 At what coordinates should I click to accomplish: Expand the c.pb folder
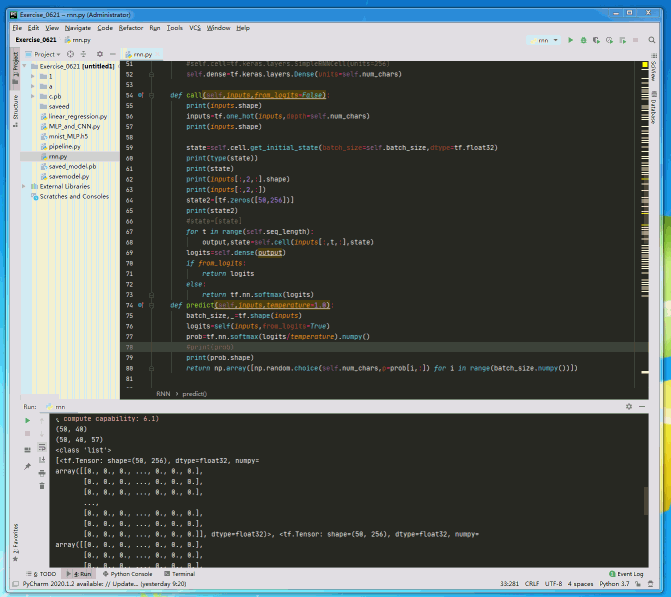[33, 96]
